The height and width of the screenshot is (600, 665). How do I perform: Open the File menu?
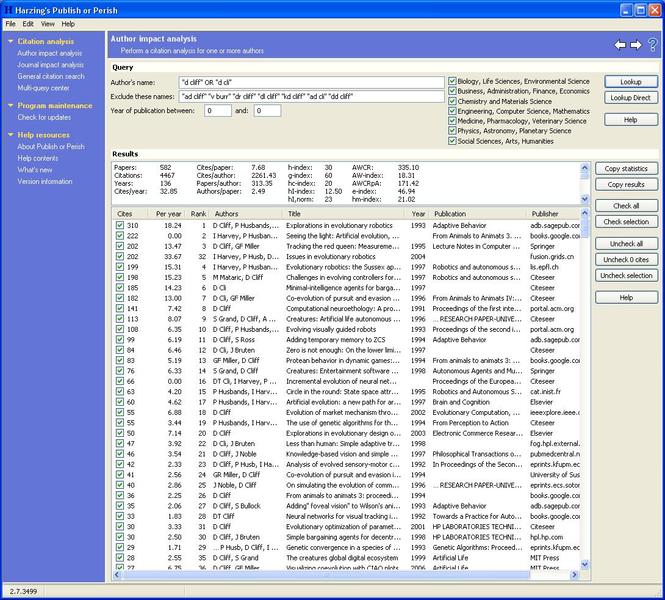[x=11, y=24]
